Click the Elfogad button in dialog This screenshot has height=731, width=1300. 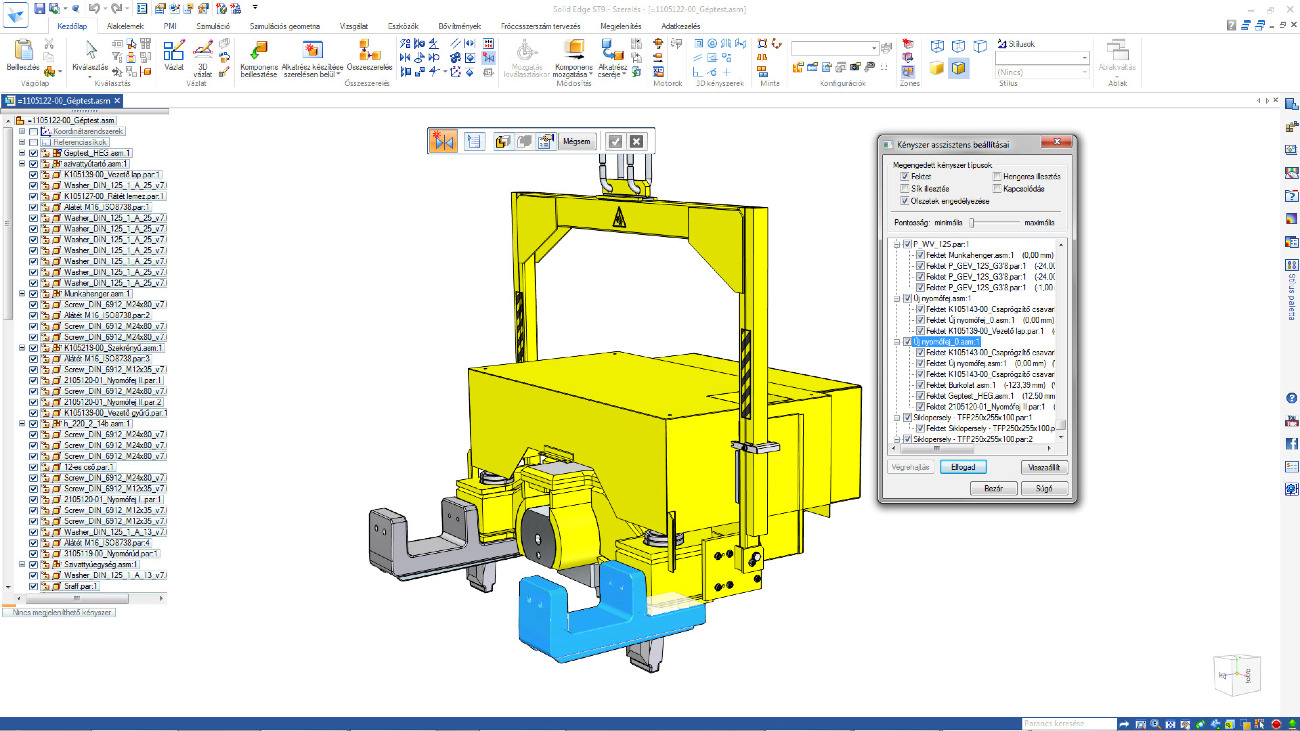[x=964, y=467]
